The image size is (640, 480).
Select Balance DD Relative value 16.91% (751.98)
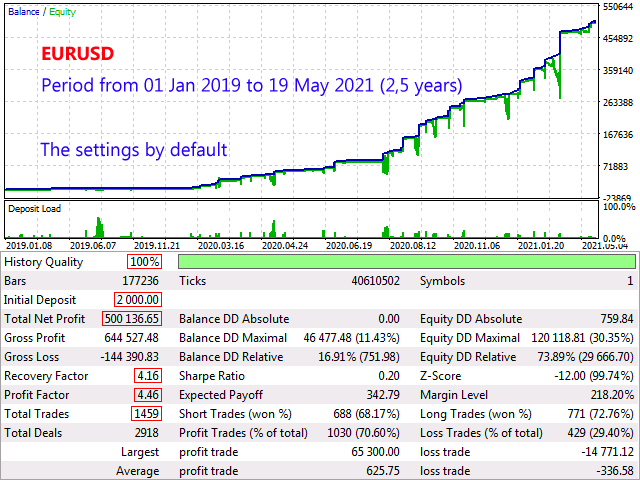point(359,357)
